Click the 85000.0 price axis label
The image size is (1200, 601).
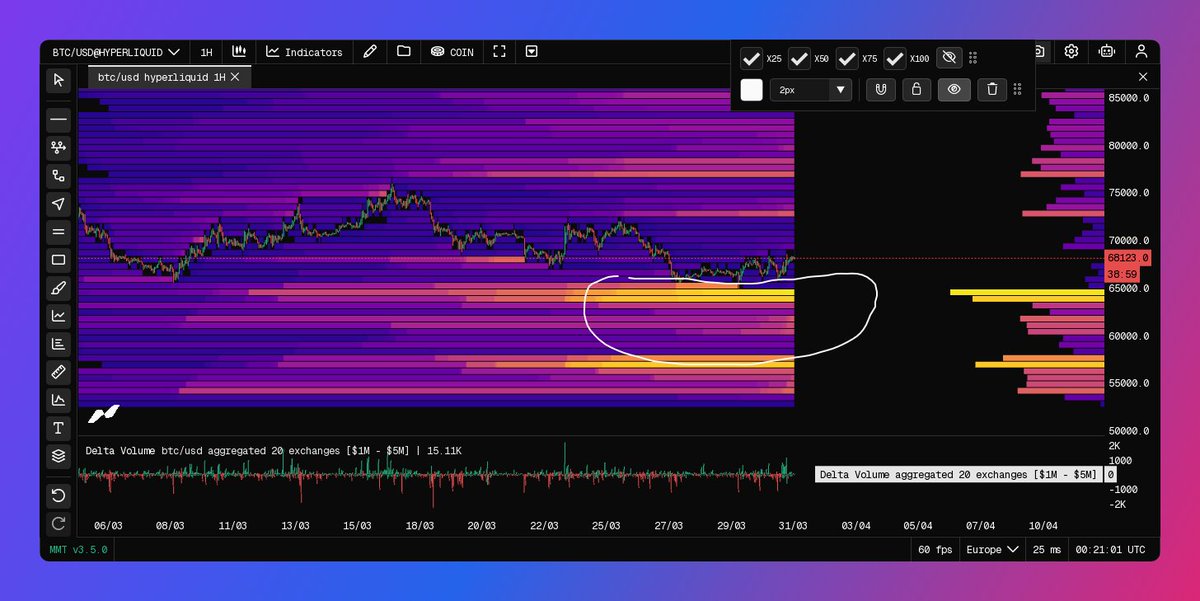pos(1128,98)
